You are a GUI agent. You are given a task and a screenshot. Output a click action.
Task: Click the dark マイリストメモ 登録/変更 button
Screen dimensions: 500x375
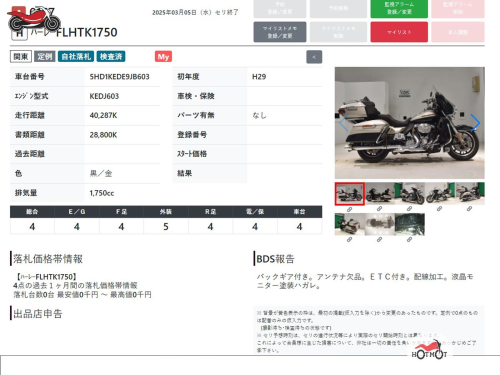coord(280,32)
